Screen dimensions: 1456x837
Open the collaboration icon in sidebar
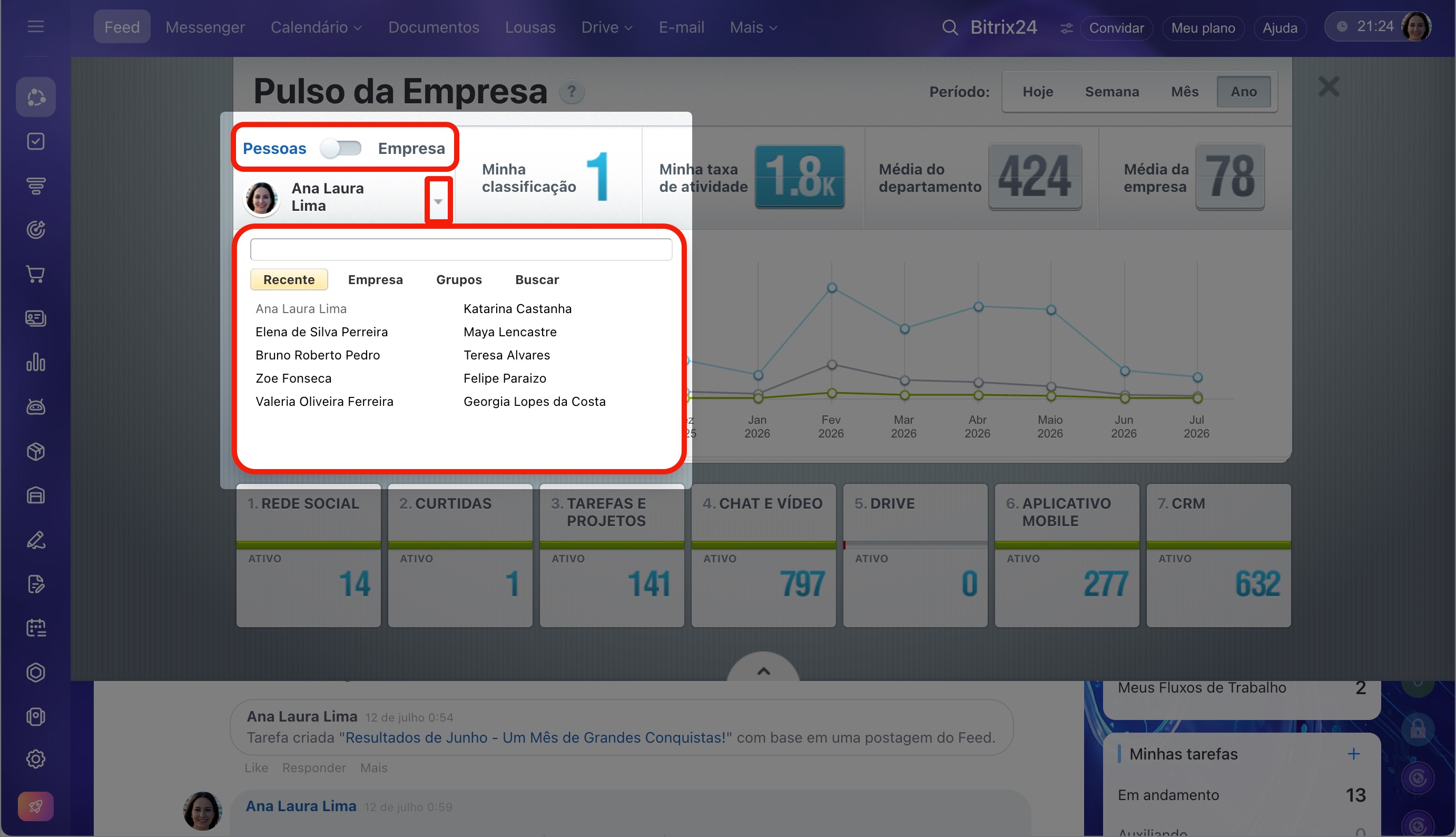[36, 97]
